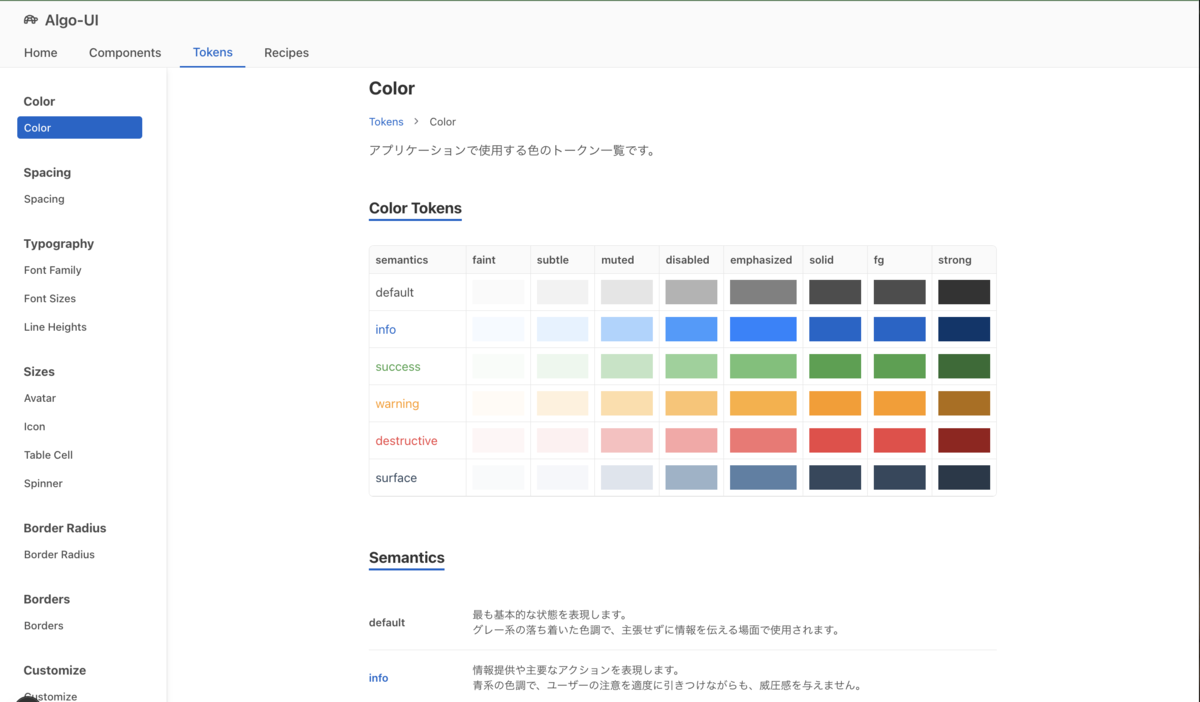Click warning emphasized orange swatch
Image resolution: width=1200 pixels, height=702 pixels.
point(763,403)
